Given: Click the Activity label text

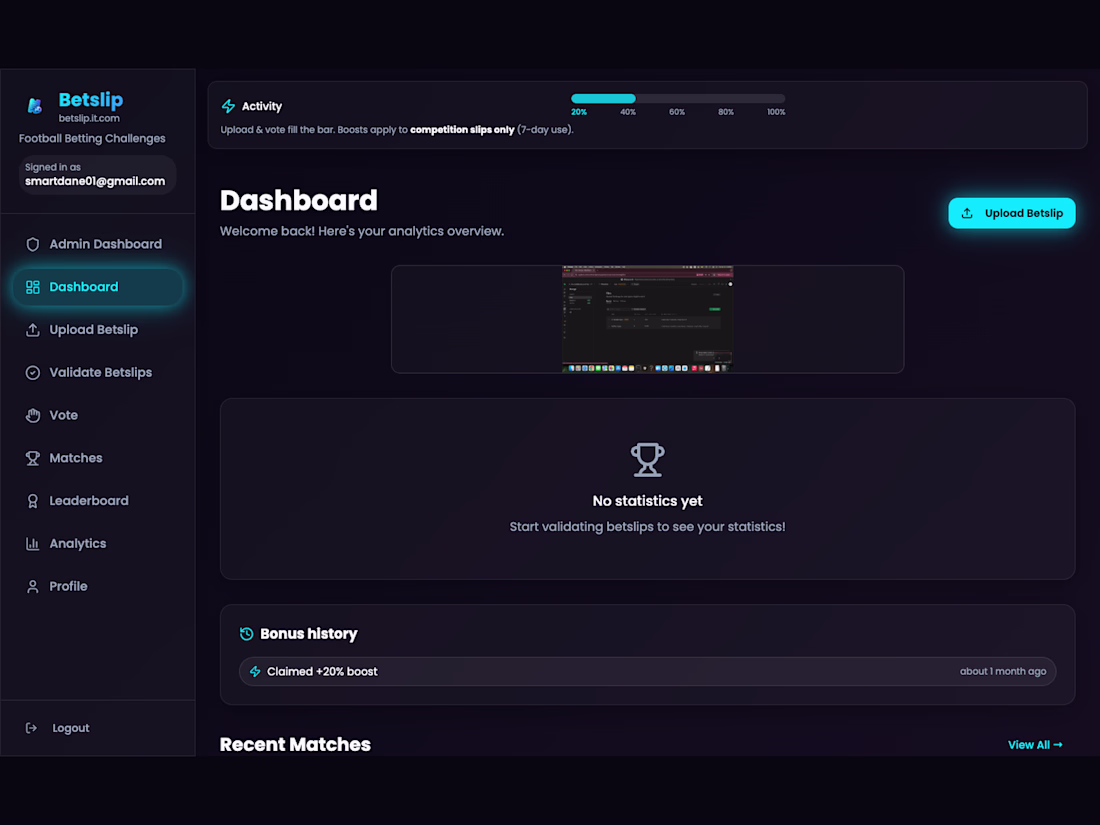Looking at the screenshot, I should [x=262, y=106].
